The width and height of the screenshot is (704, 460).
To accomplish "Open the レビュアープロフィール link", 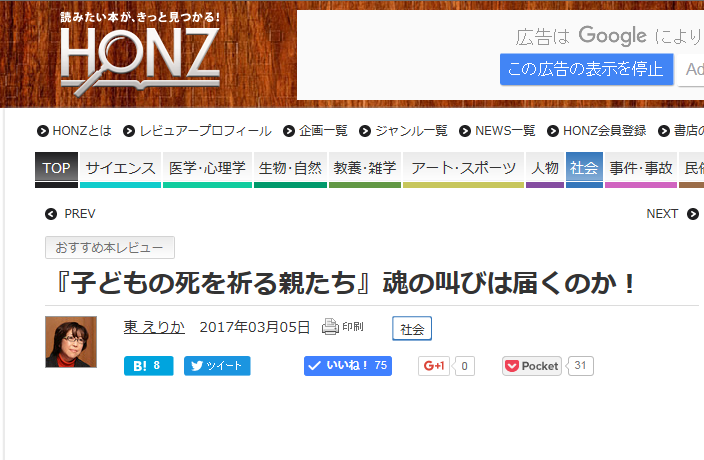I will click(x=198, y=131).
